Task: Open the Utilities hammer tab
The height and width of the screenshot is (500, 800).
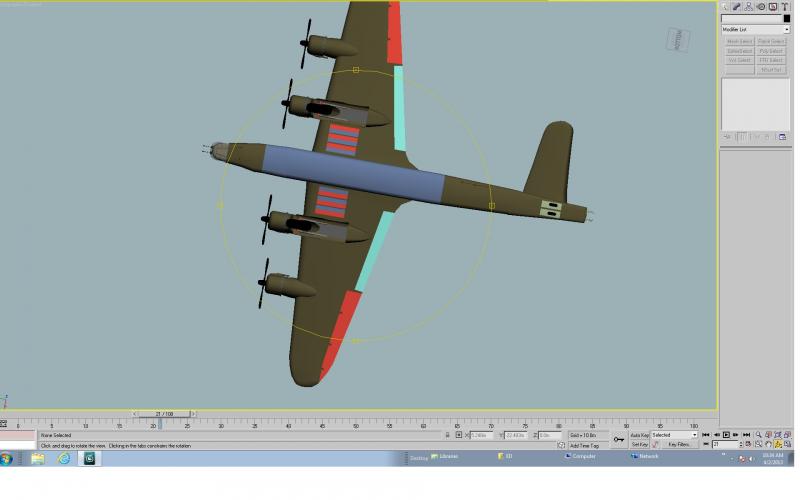Action: 785,7
